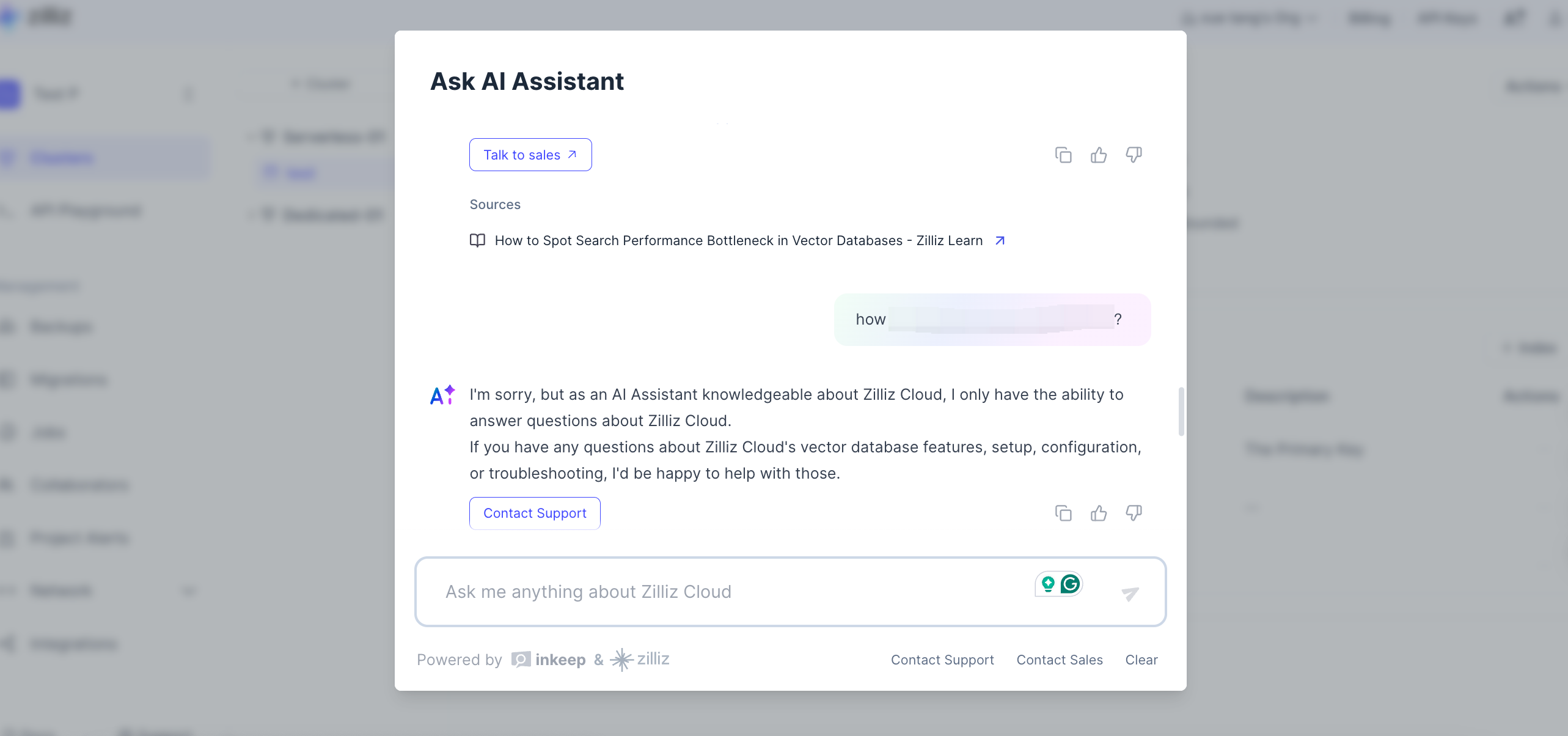This screenshot has width=1568, height=736.
Task: Clear the AI chat conversation
Action: click(x=1141, y=660)
